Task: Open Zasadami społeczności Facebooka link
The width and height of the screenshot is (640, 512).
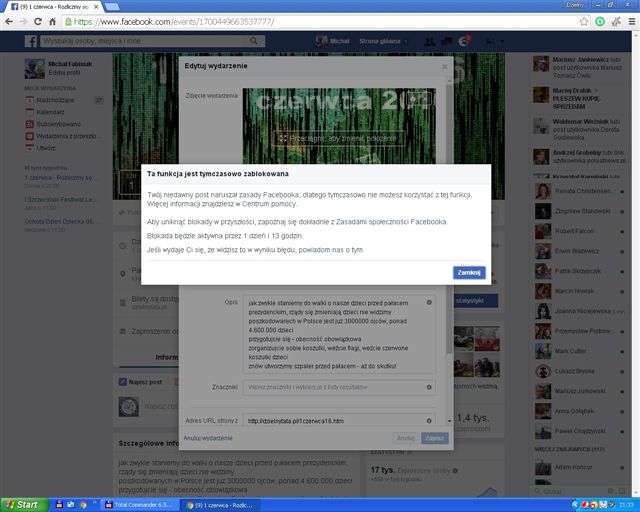Action: 391,222
